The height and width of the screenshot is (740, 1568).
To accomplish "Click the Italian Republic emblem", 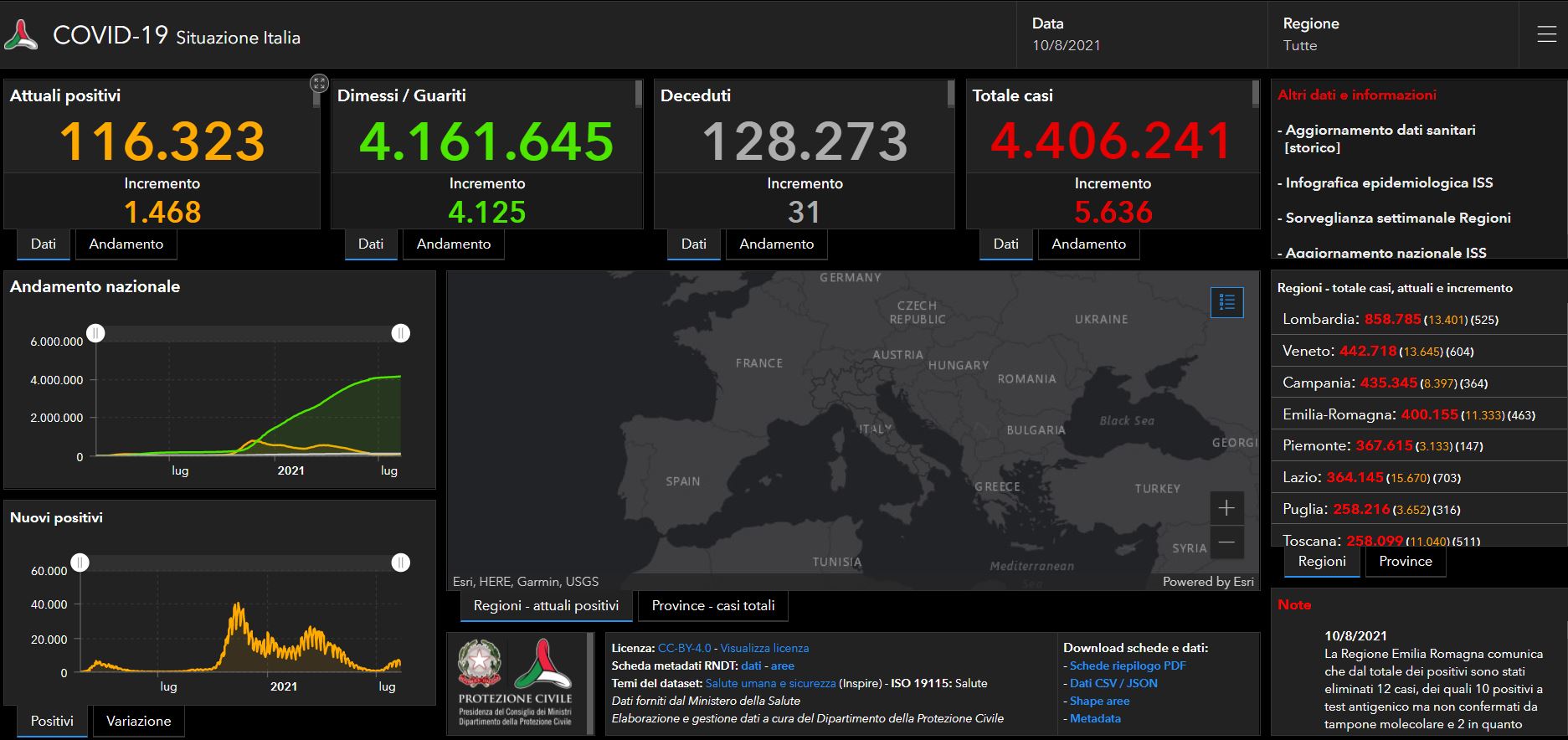I will point(480,665).
